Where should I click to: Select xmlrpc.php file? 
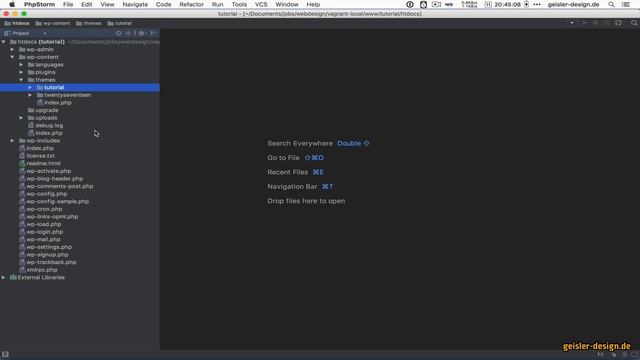pyautogui.click(x=42, y=270)
